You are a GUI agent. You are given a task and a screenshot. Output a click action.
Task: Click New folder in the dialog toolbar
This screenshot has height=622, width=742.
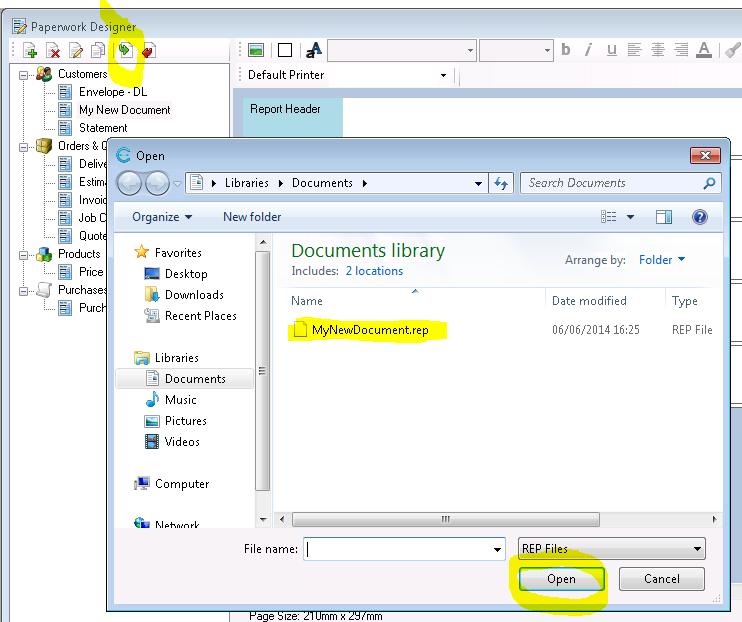pyautogui.click(x=252, y=217)
